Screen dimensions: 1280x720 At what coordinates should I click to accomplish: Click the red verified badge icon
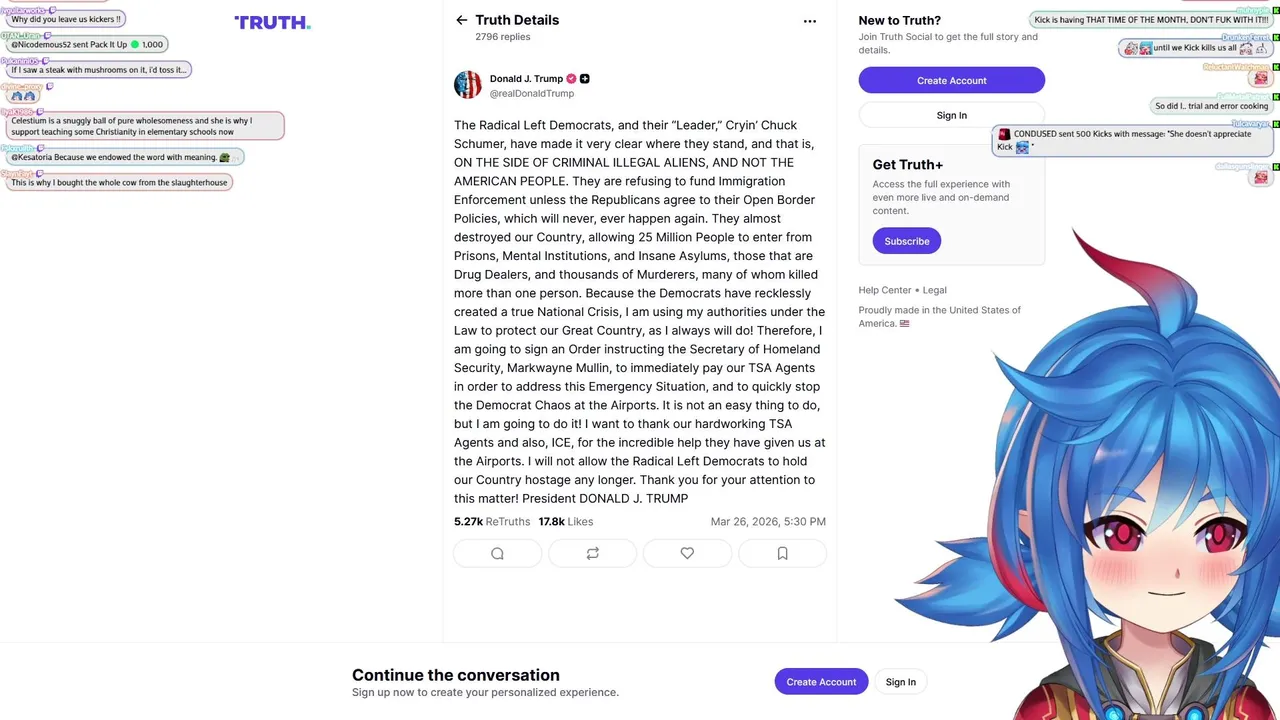571,79
